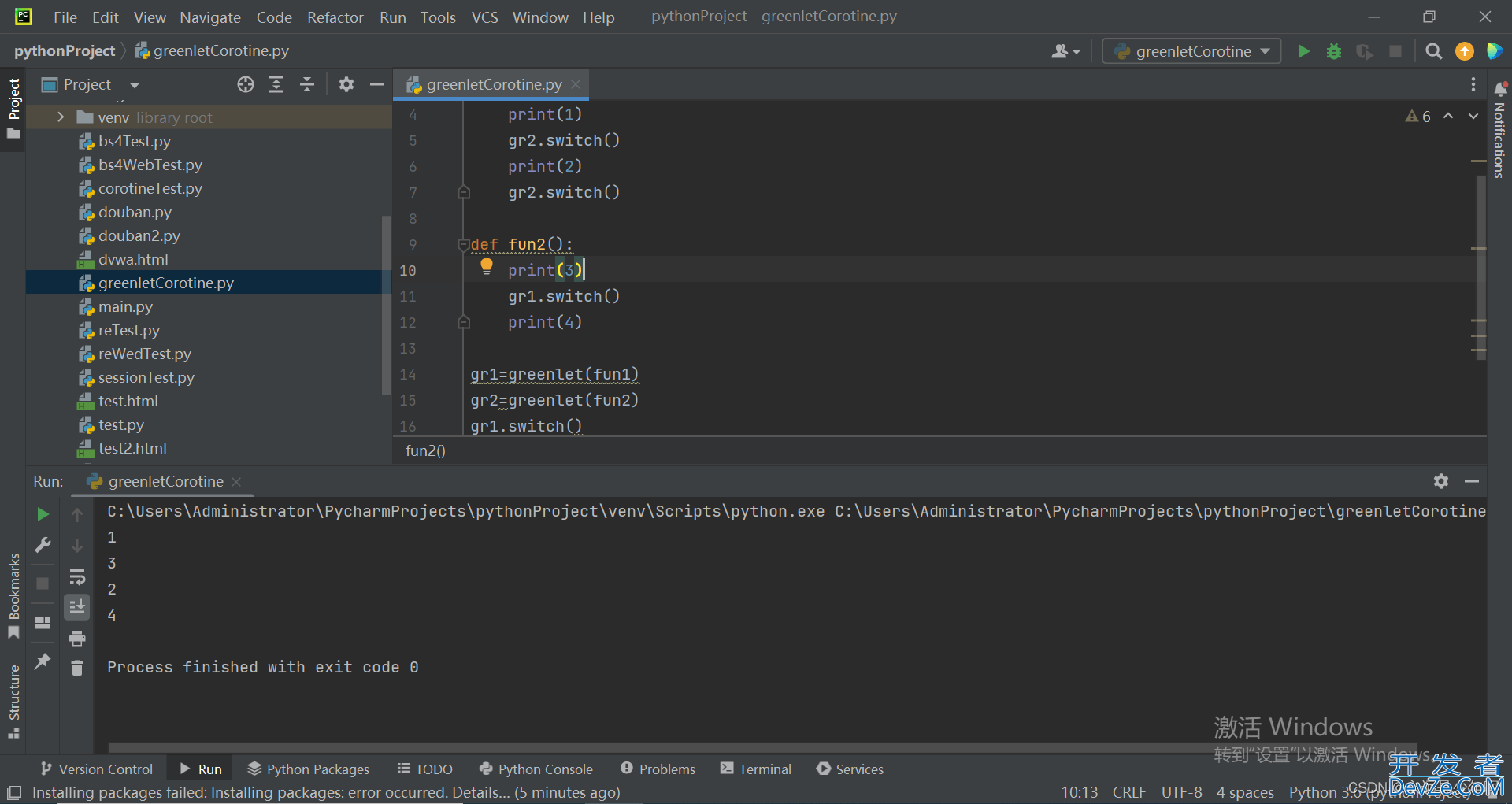Open Services tool window
The height and width of the screenshot is (804, 1512).
850,769
